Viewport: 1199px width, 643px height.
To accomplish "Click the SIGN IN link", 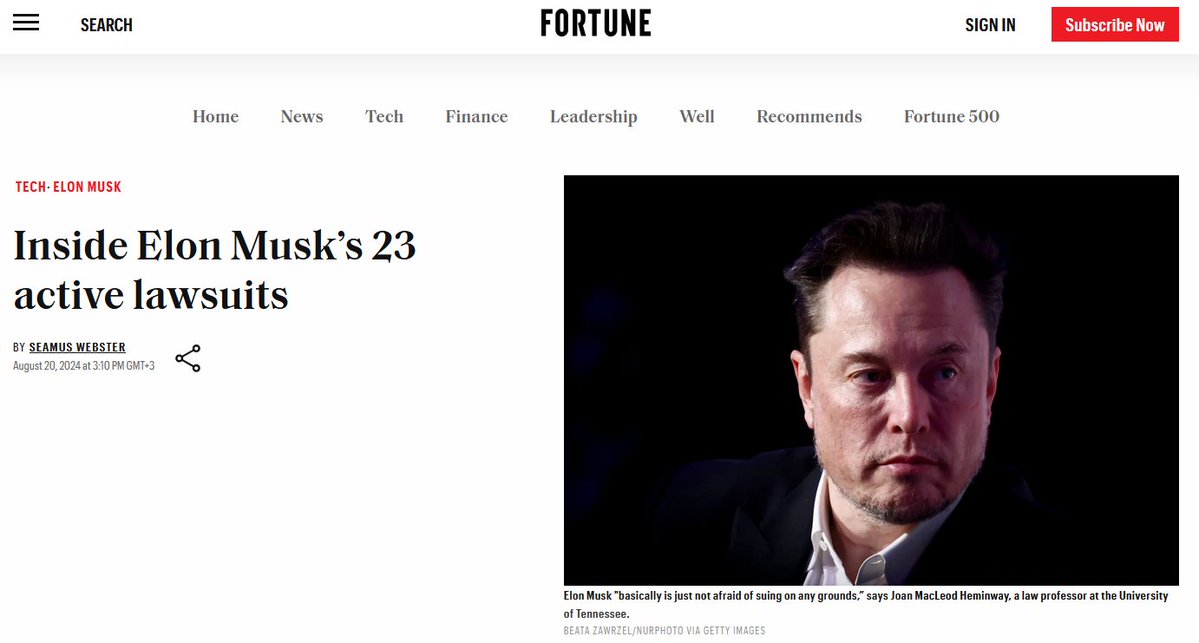I will 990,25.
